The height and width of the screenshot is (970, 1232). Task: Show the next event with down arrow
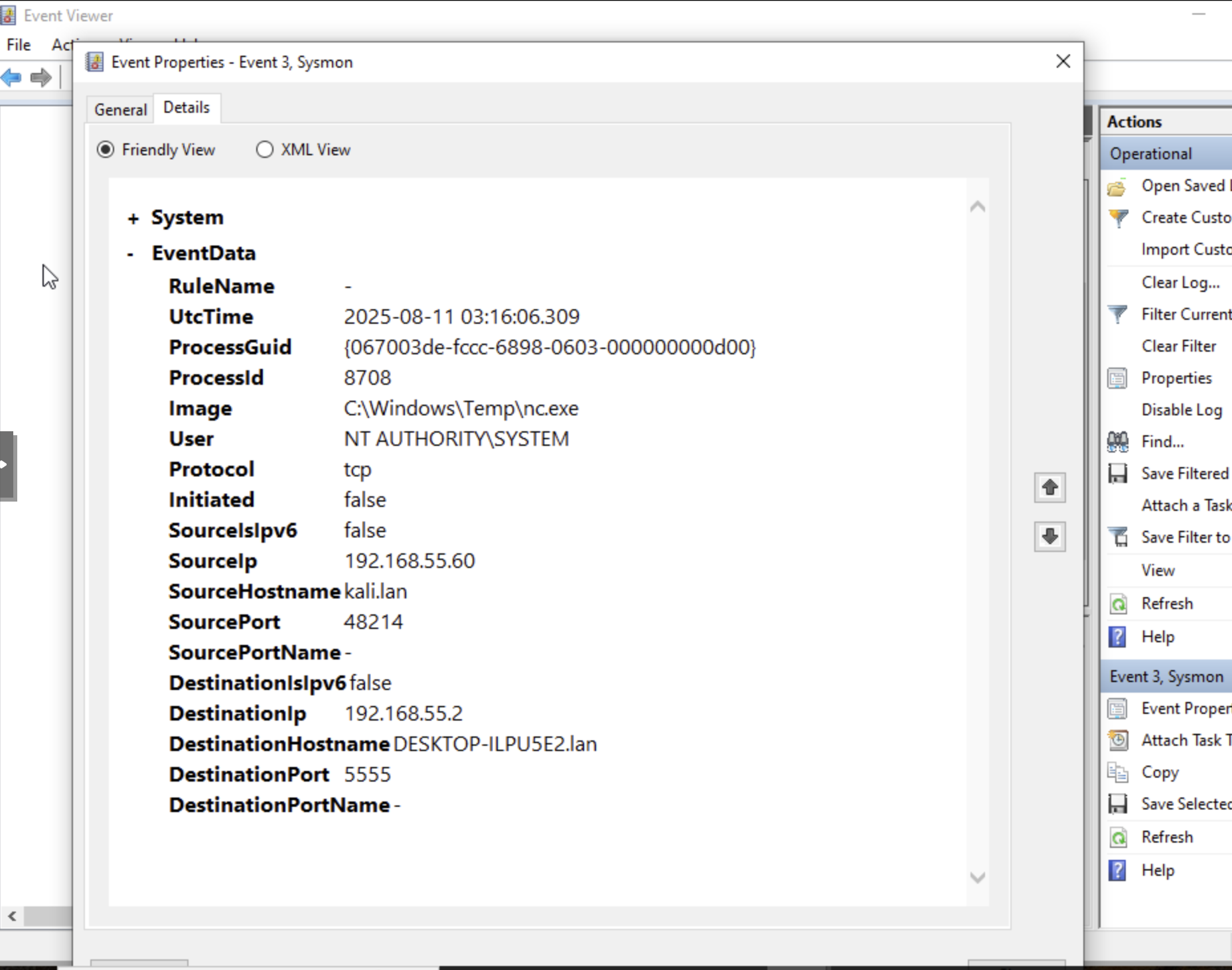tap(1049, 536)
